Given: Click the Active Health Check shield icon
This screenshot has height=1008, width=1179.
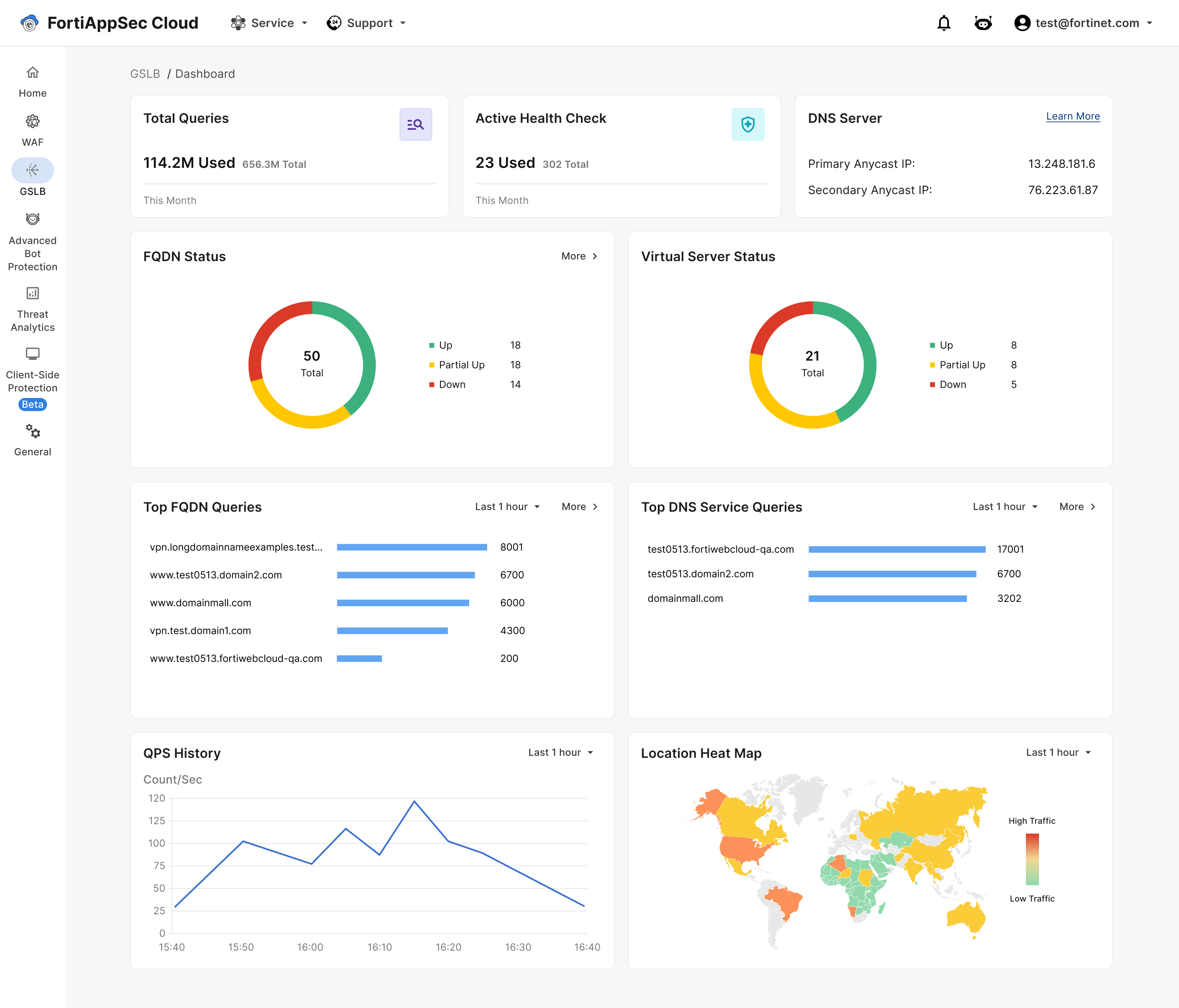Looking at the screenshot, I should (747, 124).
